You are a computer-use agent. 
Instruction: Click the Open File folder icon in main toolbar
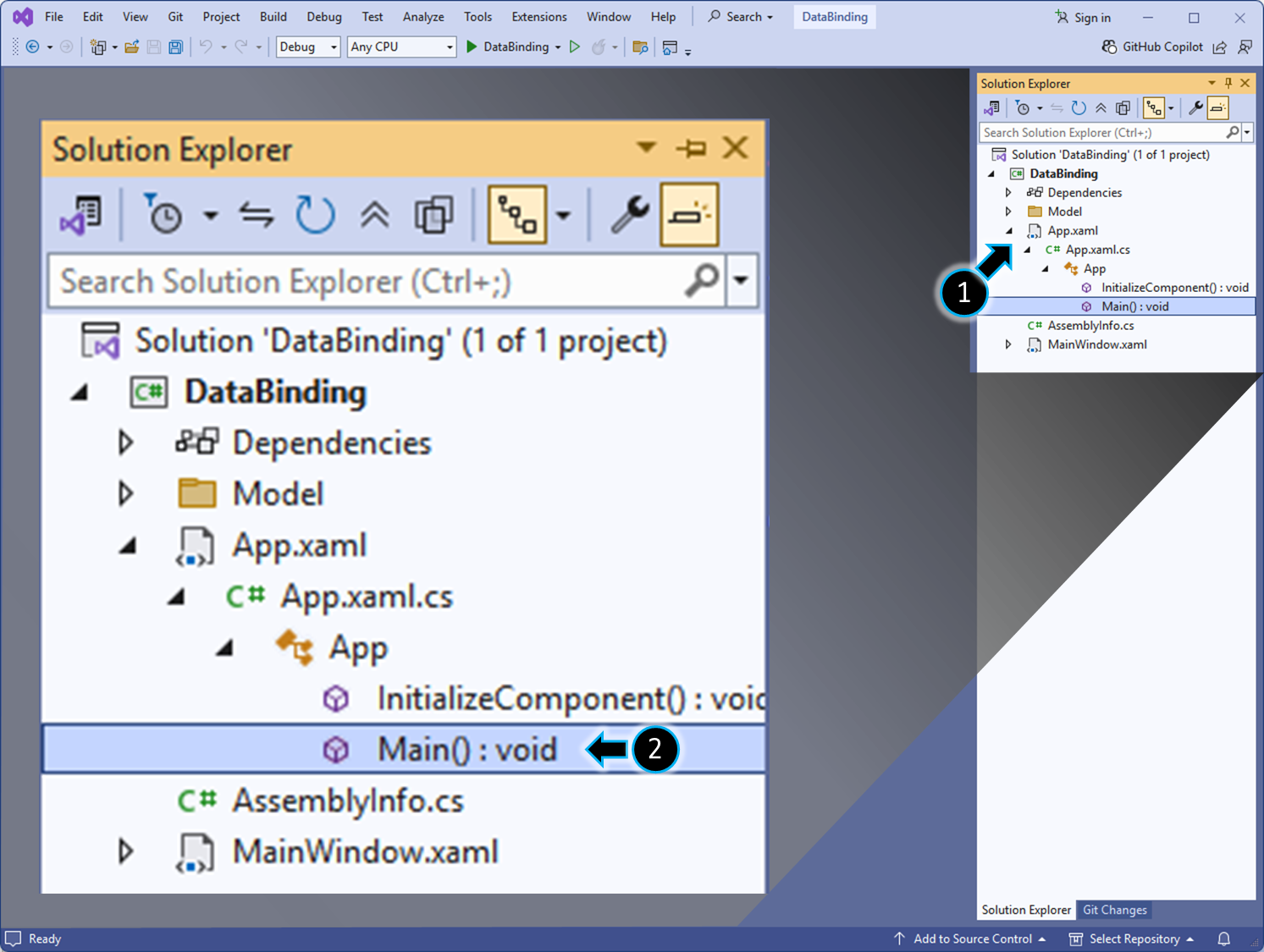[132, 47]
